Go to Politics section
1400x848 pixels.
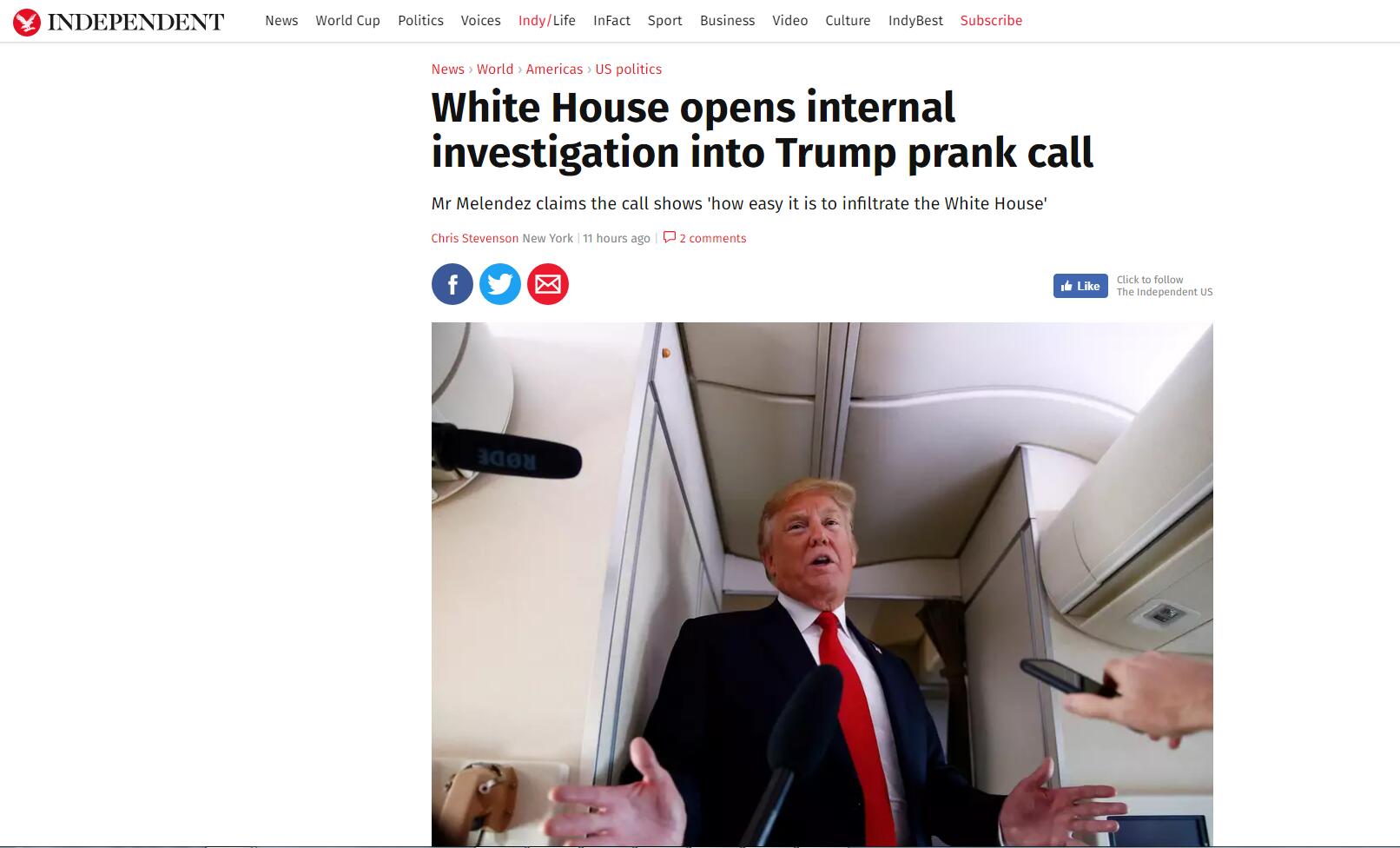point(420,21)
